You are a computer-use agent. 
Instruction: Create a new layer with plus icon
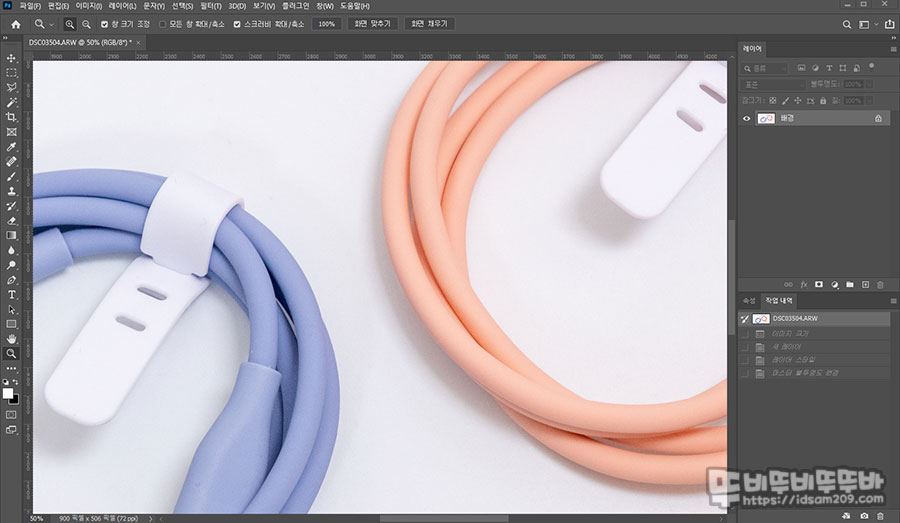(866, 285)
